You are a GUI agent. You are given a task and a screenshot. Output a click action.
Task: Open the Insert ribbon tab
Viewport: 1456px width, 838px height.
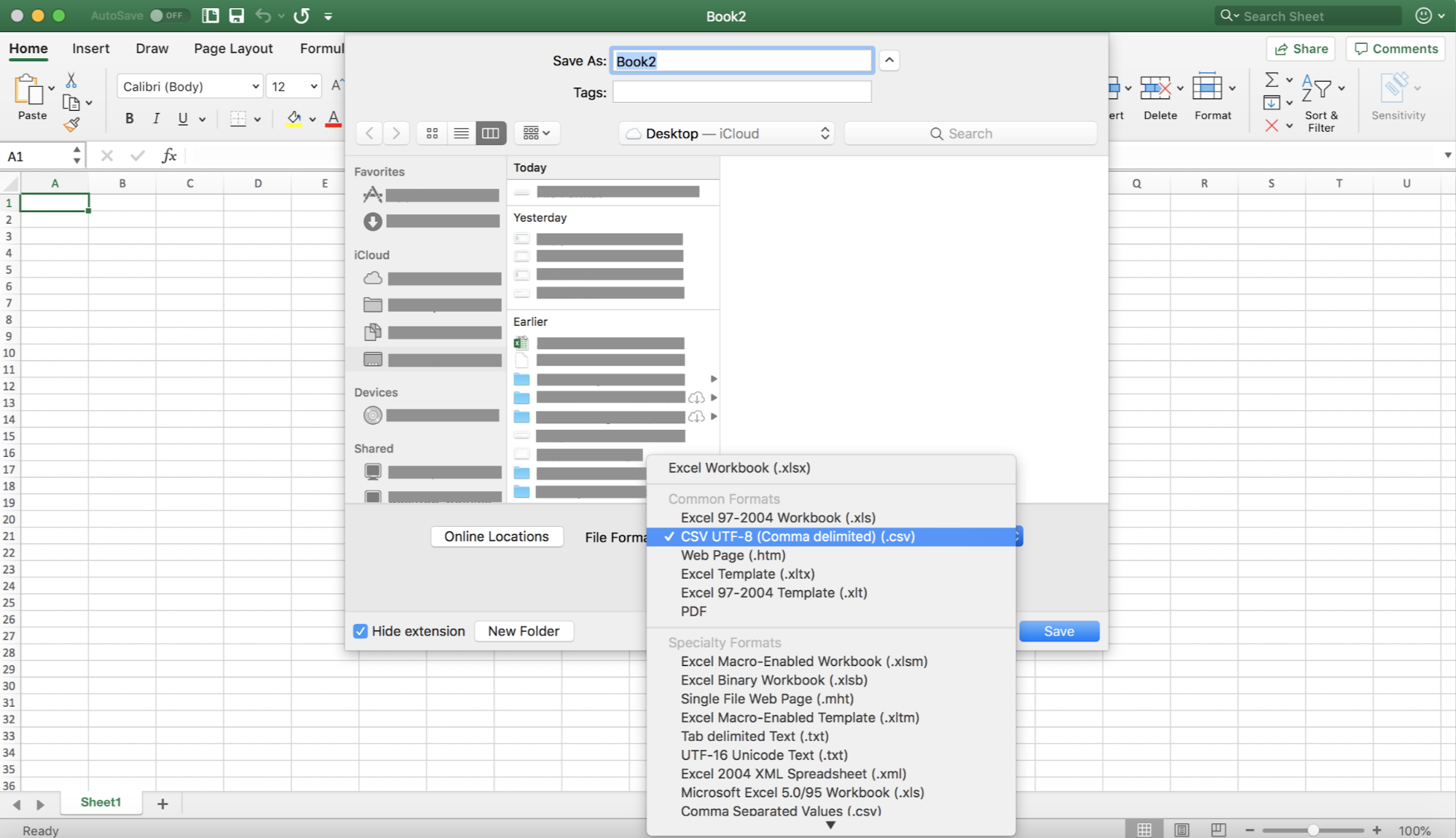pyautogui.click(x=90, y=48)
